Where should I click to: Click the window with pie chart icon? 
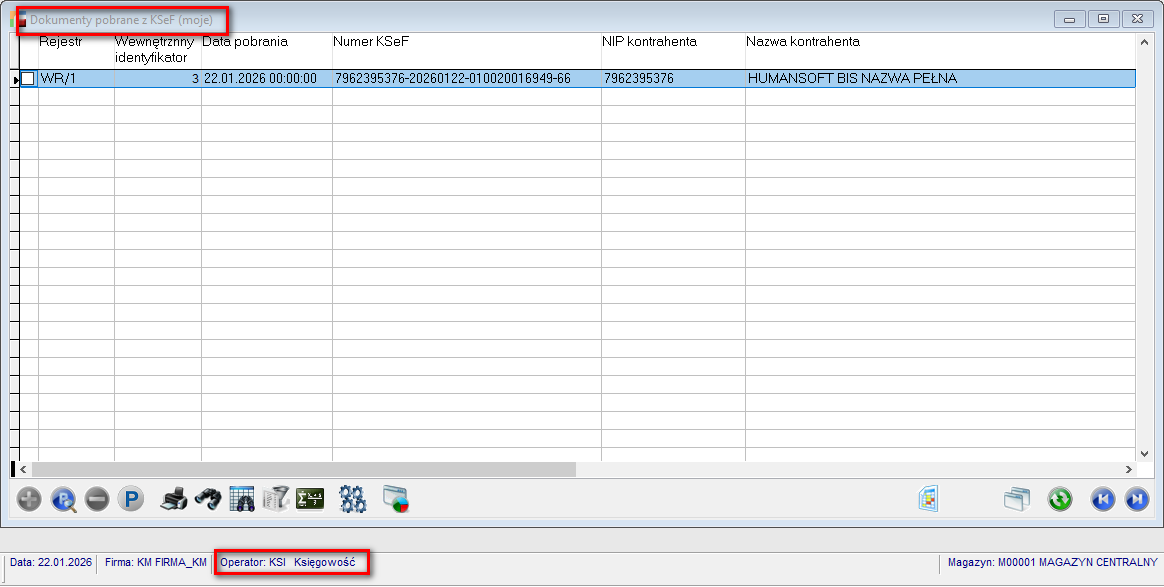click(x=396, y=499)
